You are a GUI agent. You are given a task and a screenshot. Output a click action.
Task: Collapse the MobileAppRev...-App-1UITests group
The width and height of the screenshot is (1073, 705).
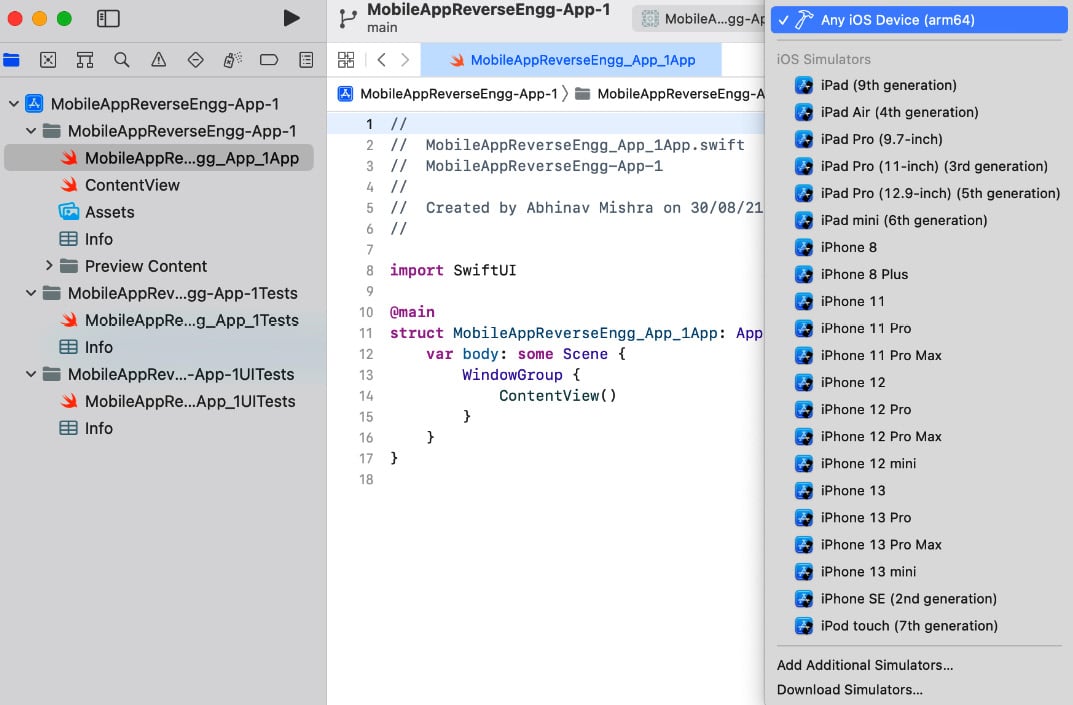tap(31, 374)
